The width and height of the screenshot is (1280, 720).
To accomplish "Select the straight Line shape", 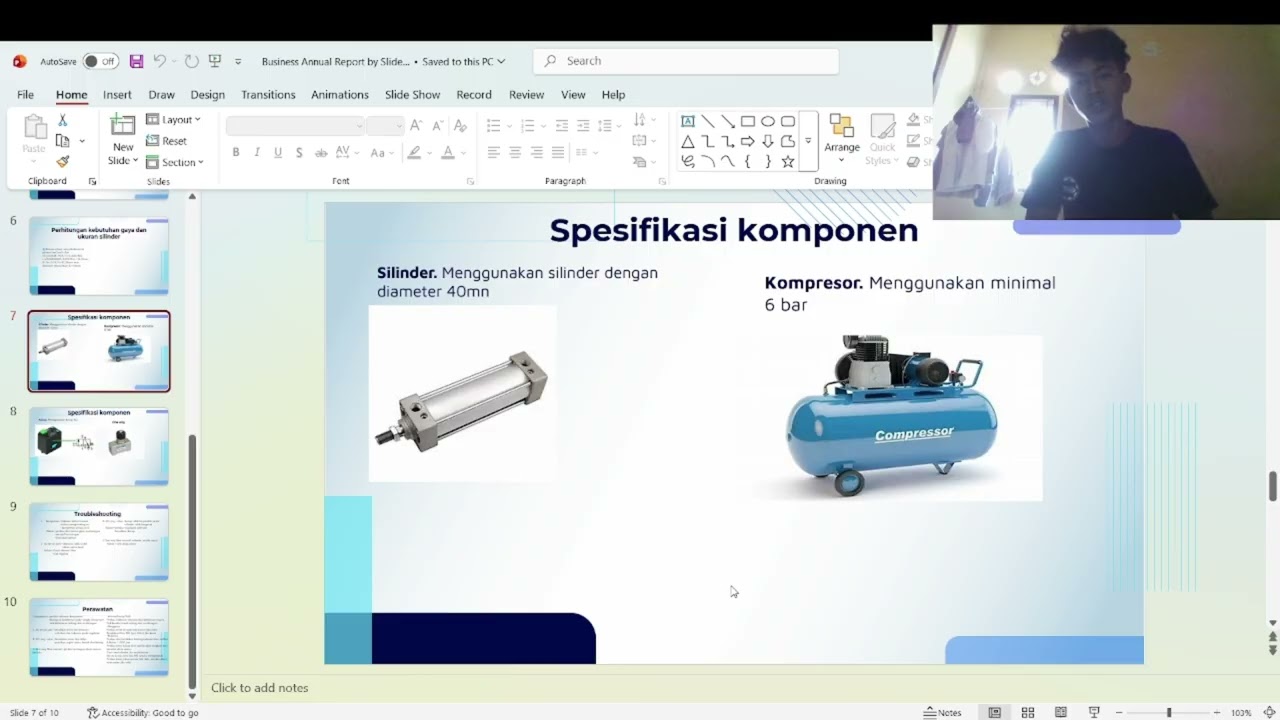I will point(708,121).
